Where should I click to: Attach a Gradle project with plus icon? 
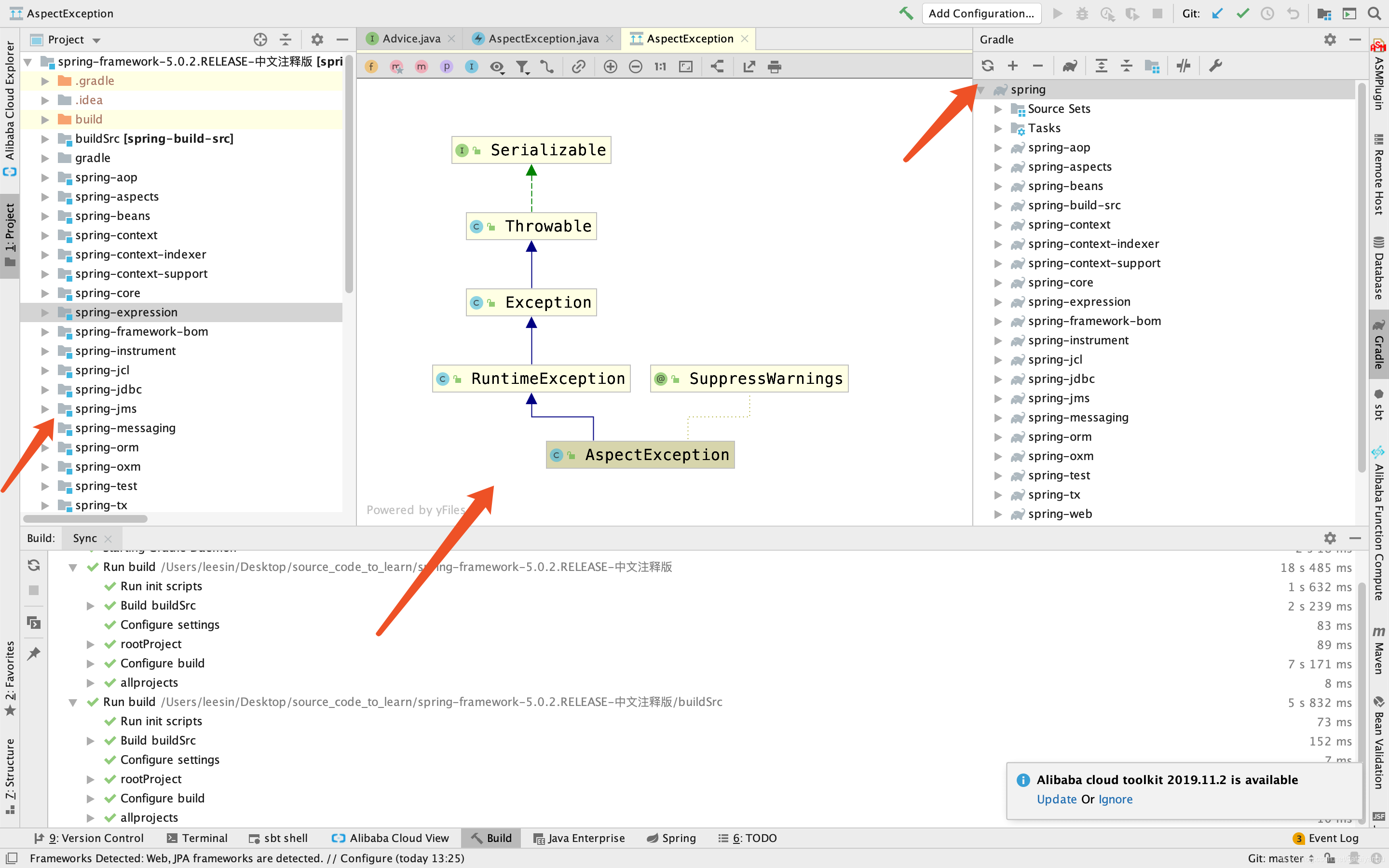(x=1012, y=66)
